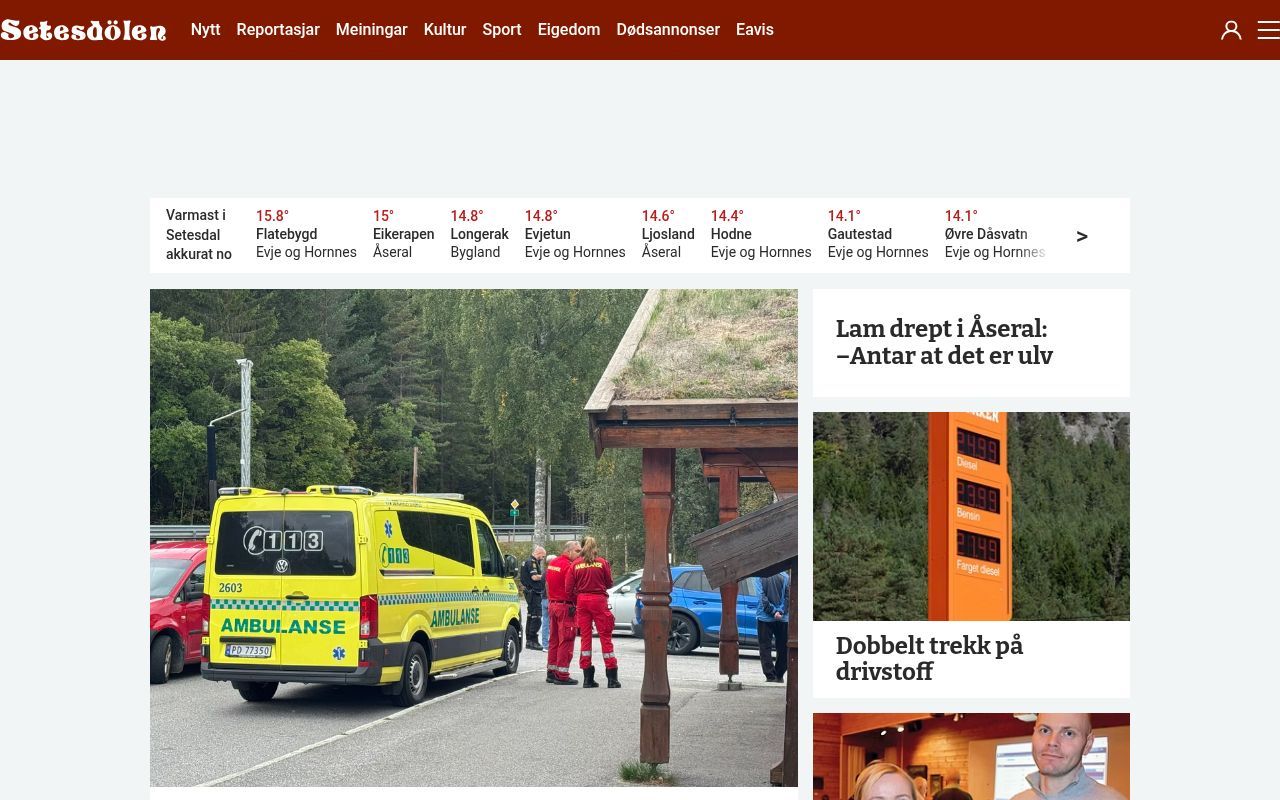Open the ambulance photo main story
This screenshot has width=1280, height=800.
[x=474, y=538]
